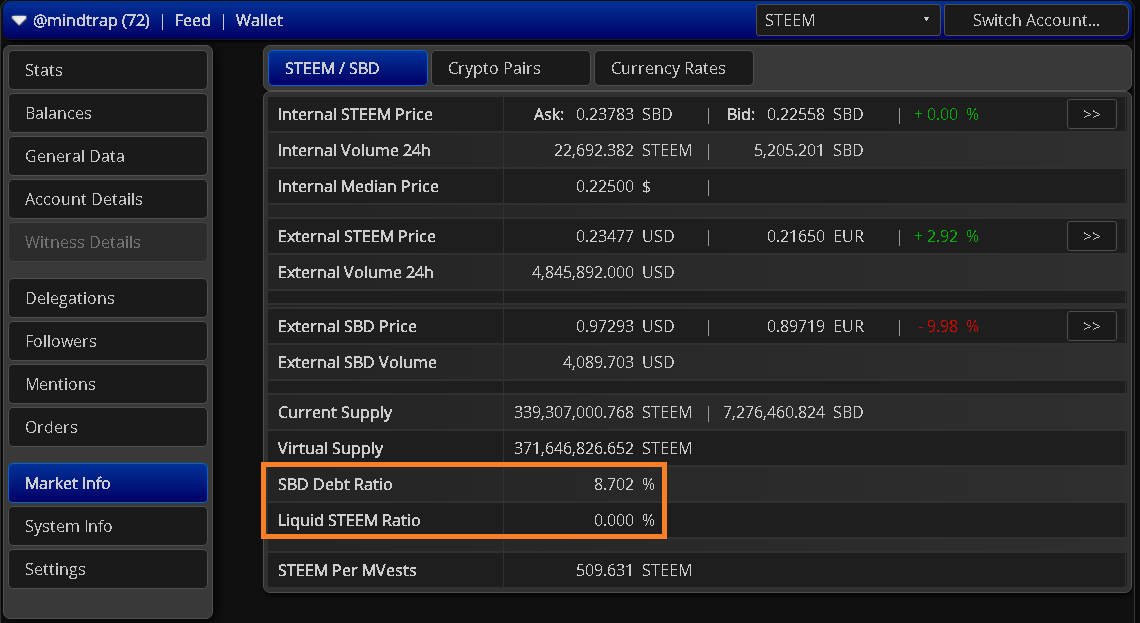Click STEEM Per MVests 509.631 value

pos(604,571)
